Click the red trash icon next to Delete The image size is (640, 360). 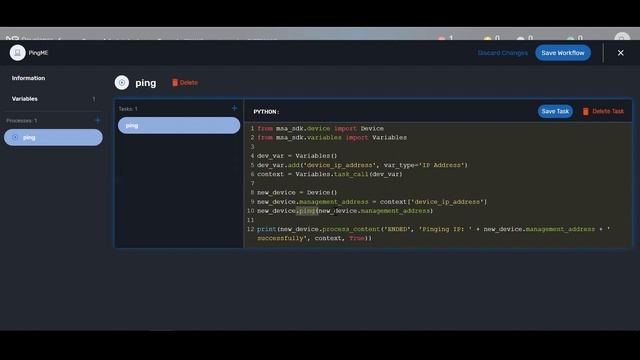(175, 82)
